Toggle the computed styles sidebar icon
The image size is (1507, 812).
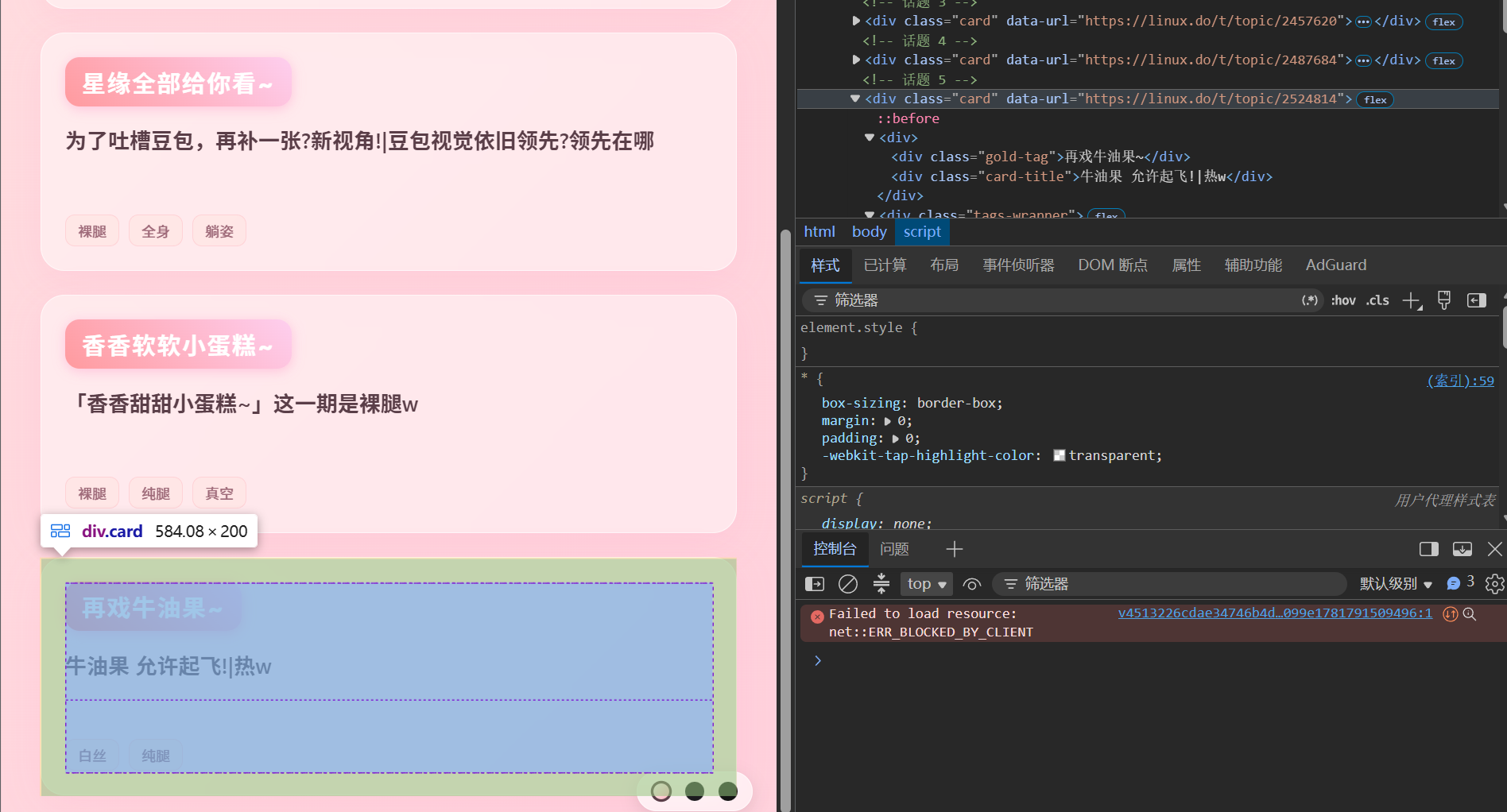[x=1477, y=300]
